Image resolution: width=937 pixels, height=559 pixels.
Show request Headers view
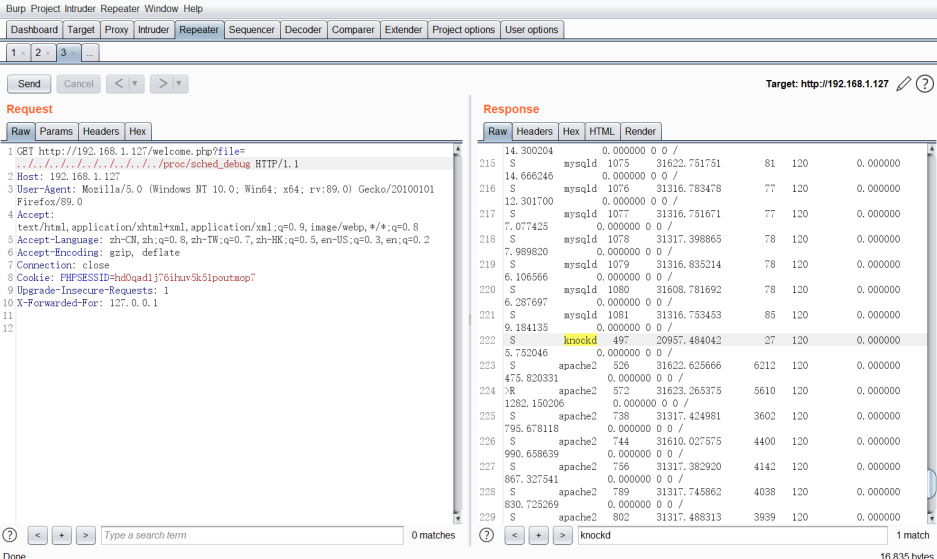click(101, 131)
